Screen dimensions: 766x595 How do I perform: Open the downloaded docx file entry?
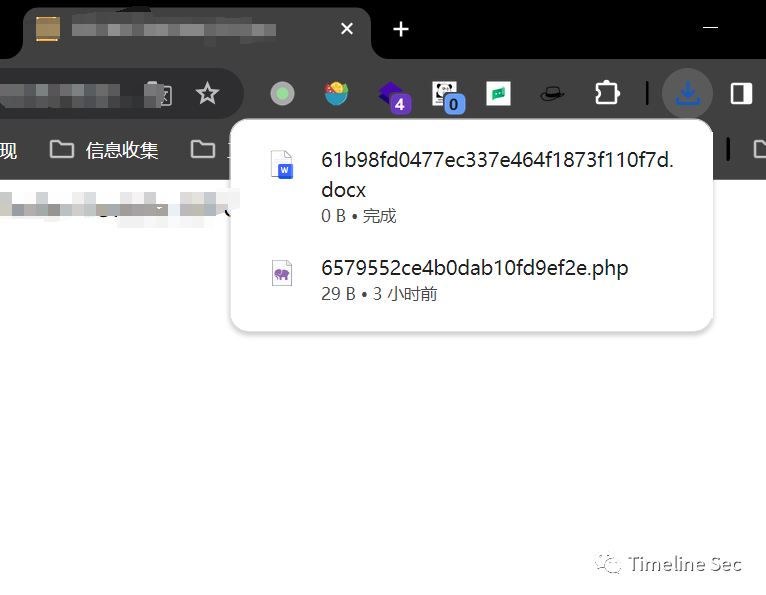[471, 187]
